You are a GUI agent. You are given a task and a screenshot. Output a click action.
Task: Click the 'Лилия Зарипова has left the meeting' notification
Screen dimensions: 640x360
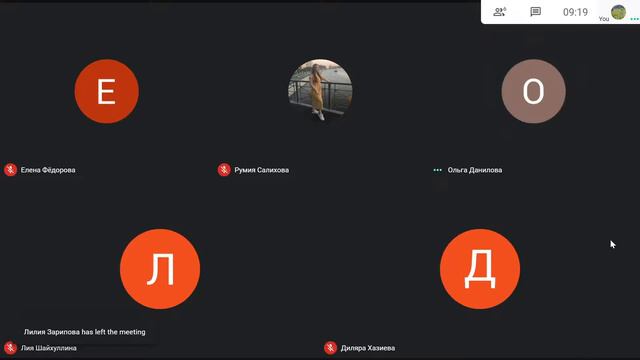pos(84,332)
